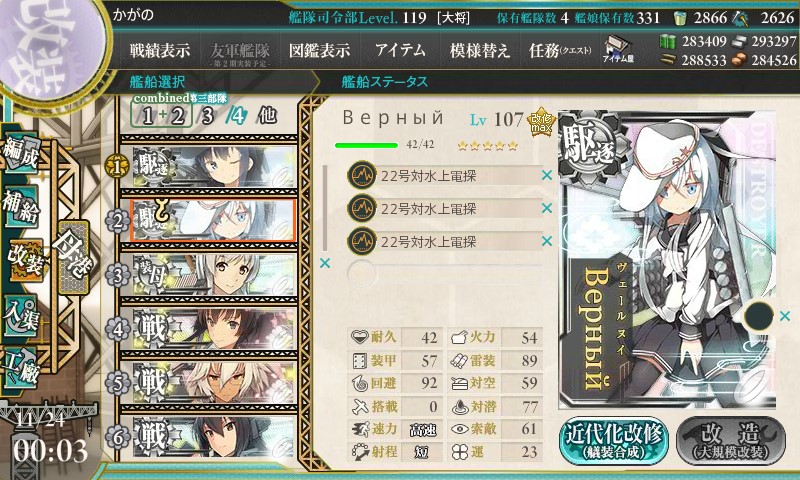The width and height of the screenshot is (800, 480).
Task: Click the 母港 home port button
Action: click(74, 258)
